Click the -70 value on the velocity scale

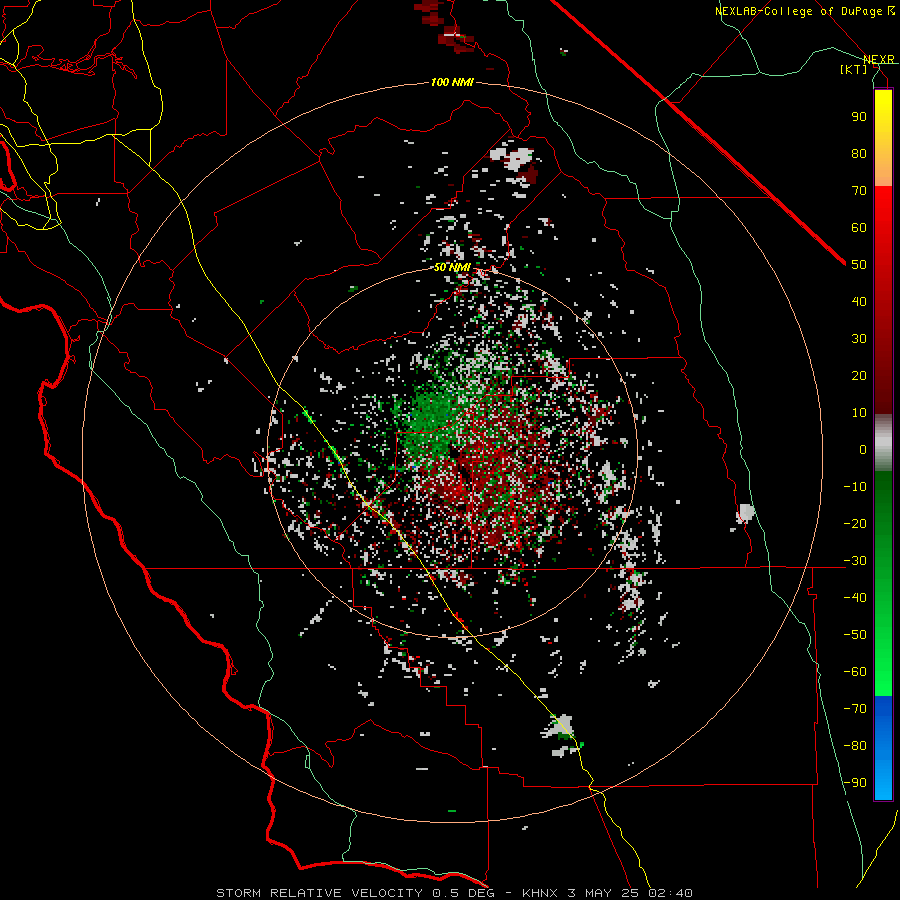pos(855,708)
